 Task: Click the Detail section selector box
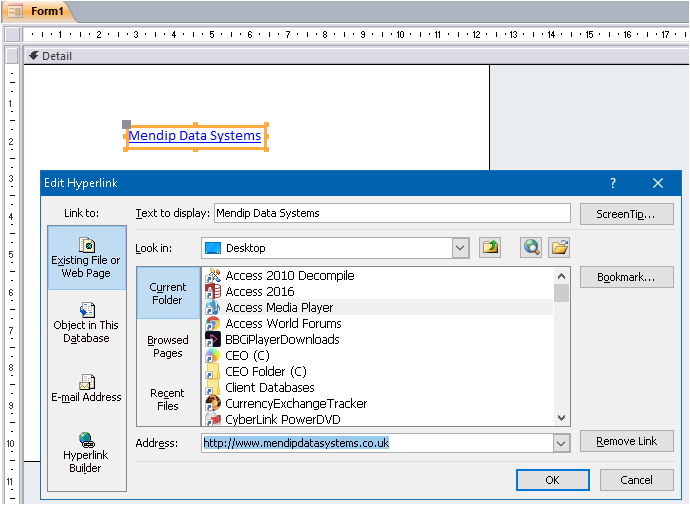click(x=12, y=55)
